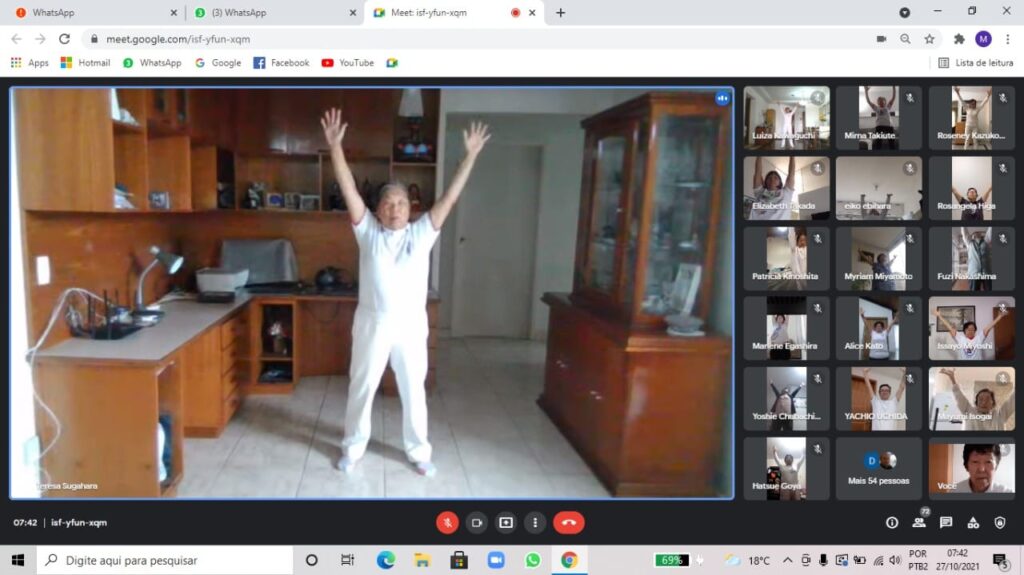Expand the hidden system tray icons
This screenshot has width=1024, height=575.
coord(788,560)
